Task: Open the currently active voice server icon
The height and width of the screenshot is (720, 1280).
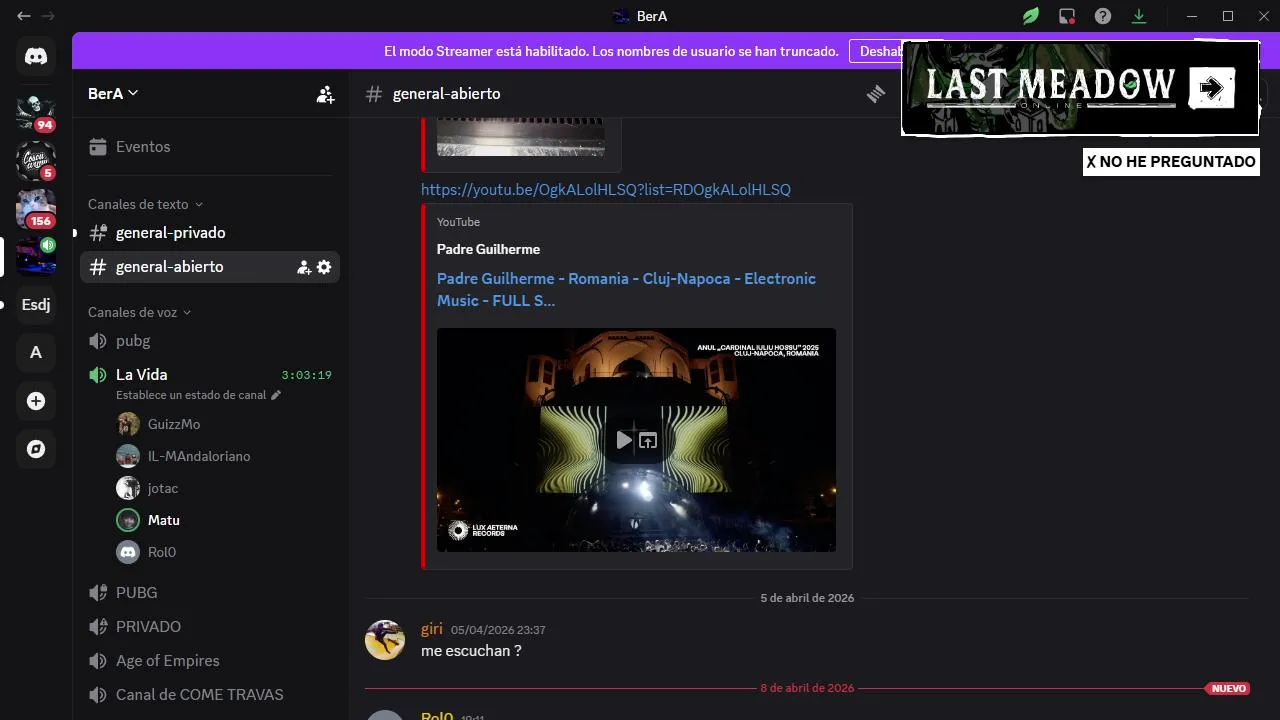Action: (36, 257)
